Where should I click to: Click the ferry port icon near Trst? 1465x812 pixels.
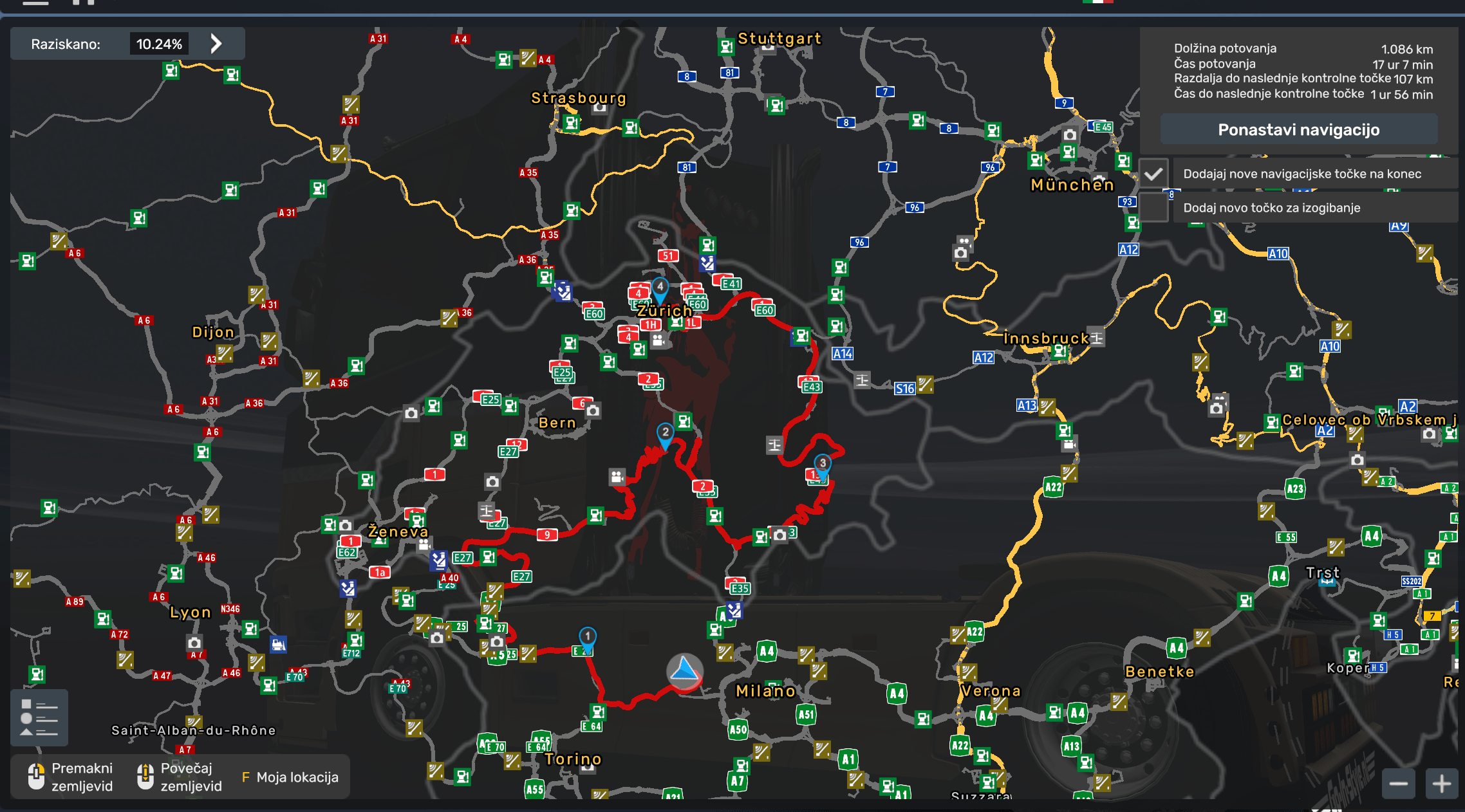pos(1327,582)
